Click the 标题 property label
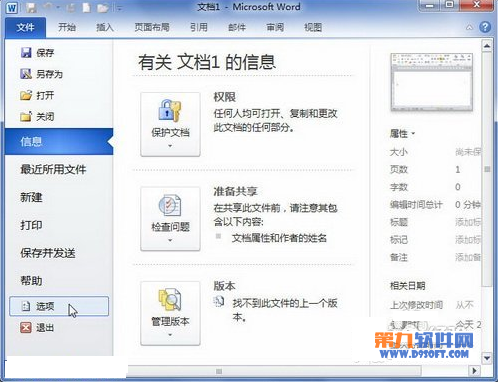The image size is (498, 382). click(x=399, y=222)
